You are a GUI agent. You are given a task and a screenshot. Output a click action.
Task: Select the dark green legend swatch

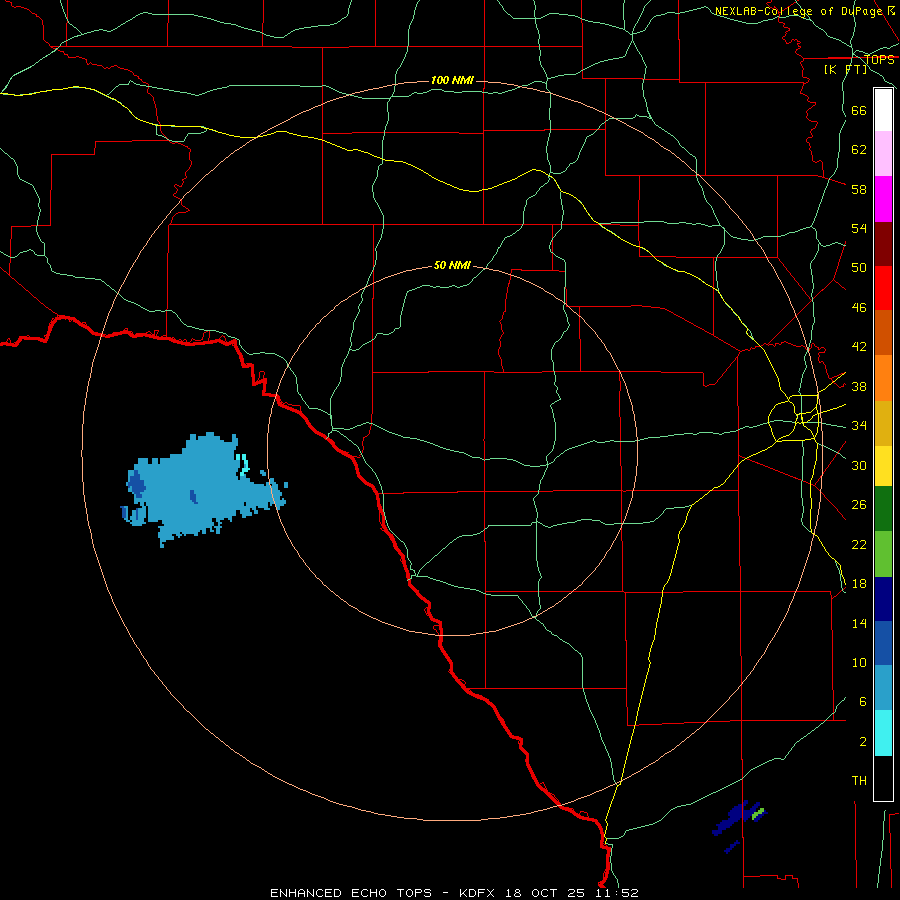(x=883, y=509)
